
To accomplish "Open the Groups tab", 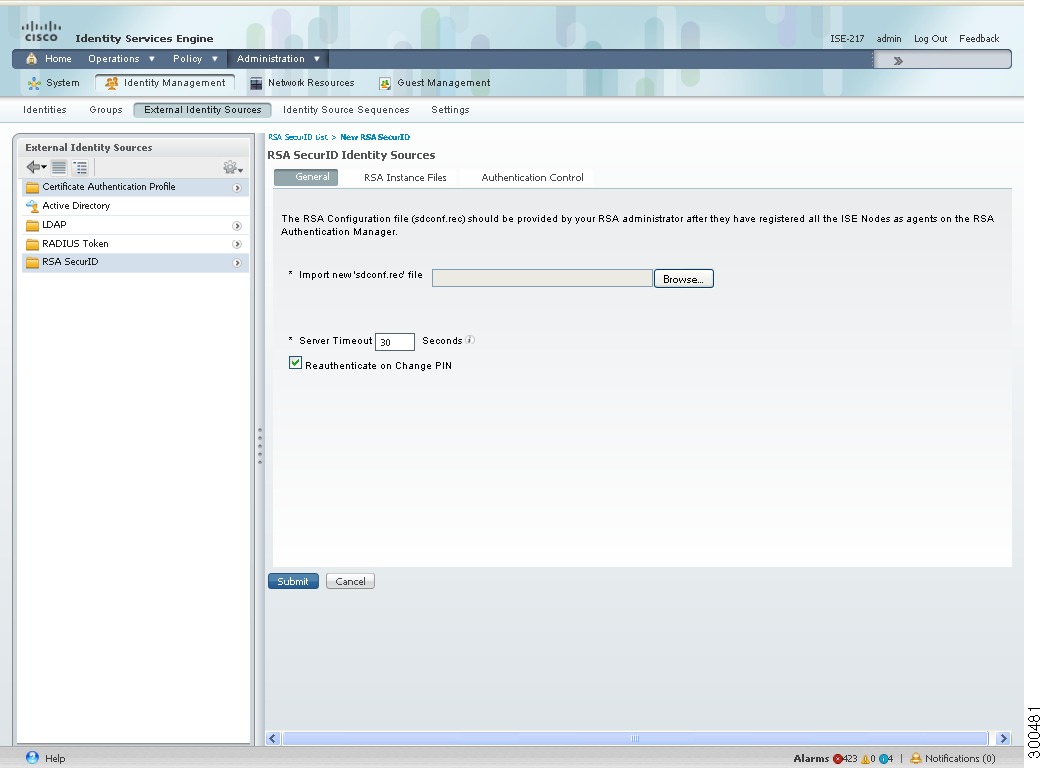I will coord(106,110).
